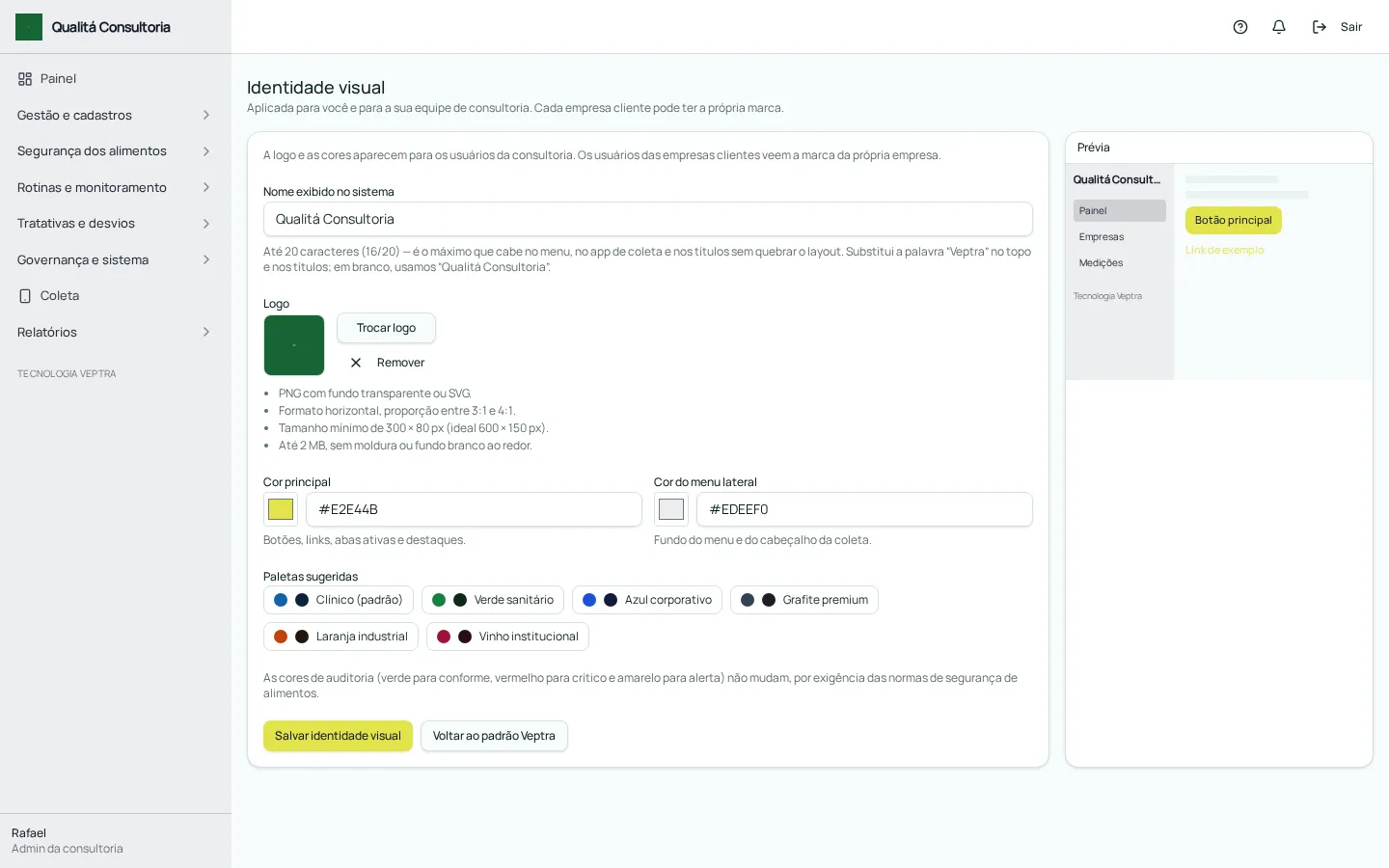This screenshot has height=868, width=1389.
Task: Click Empresas in the preview menu
Action: [1120, 236]
